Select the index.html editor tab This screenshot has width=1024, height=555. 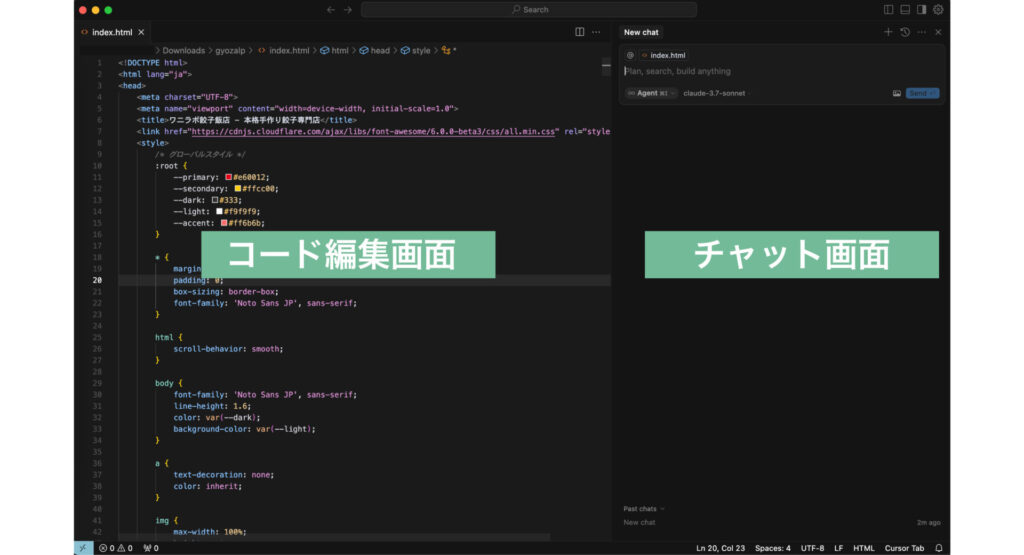point(112,32)
